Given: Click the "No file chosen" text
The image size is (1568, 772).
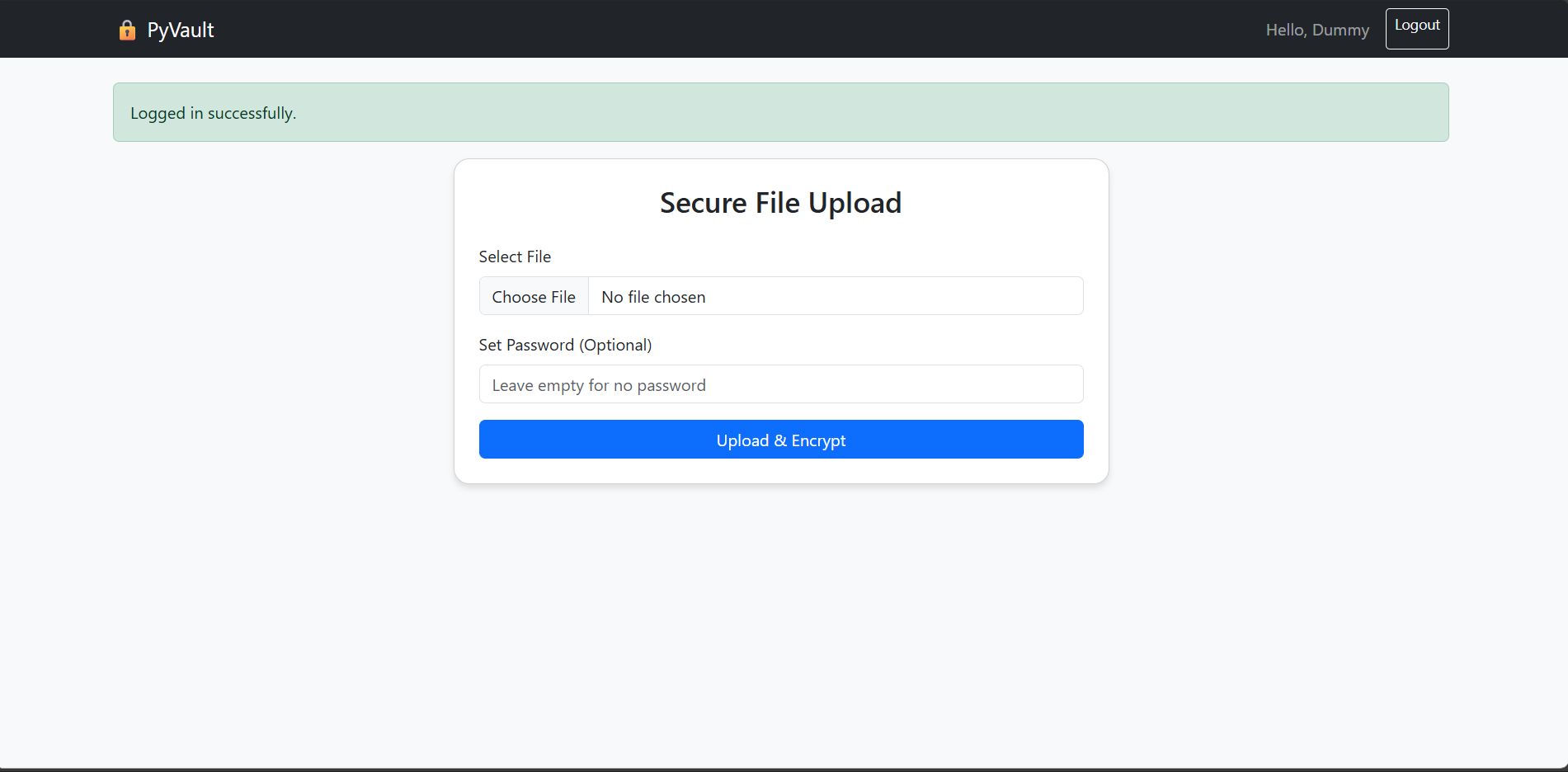Looking at the screenshot, I should click(653, 297).
